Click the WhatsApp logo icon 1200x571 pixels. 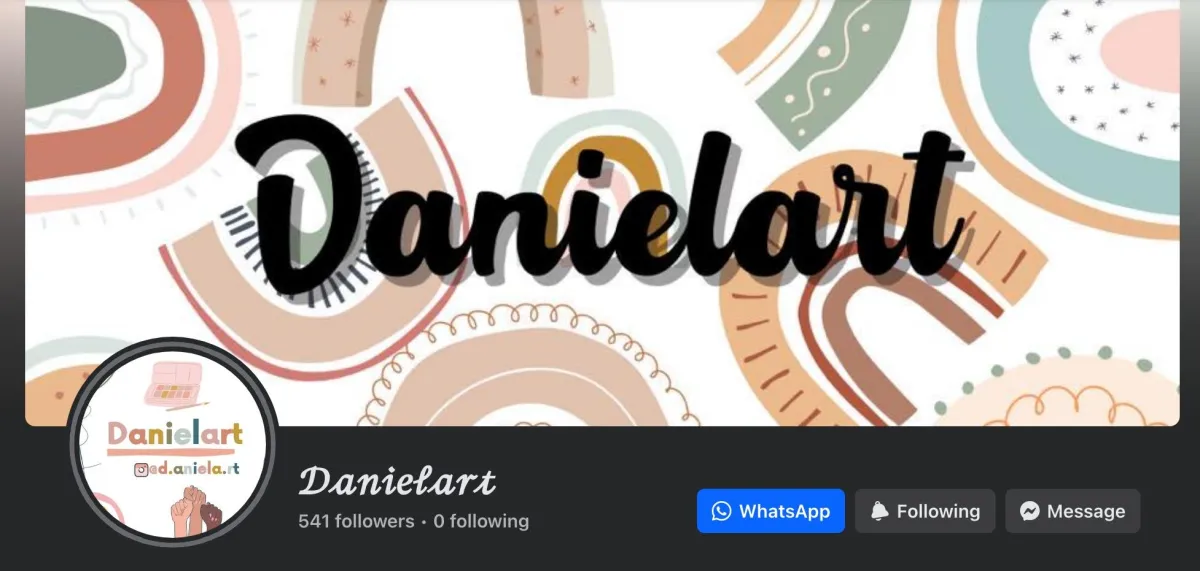[x=721, y=511]
